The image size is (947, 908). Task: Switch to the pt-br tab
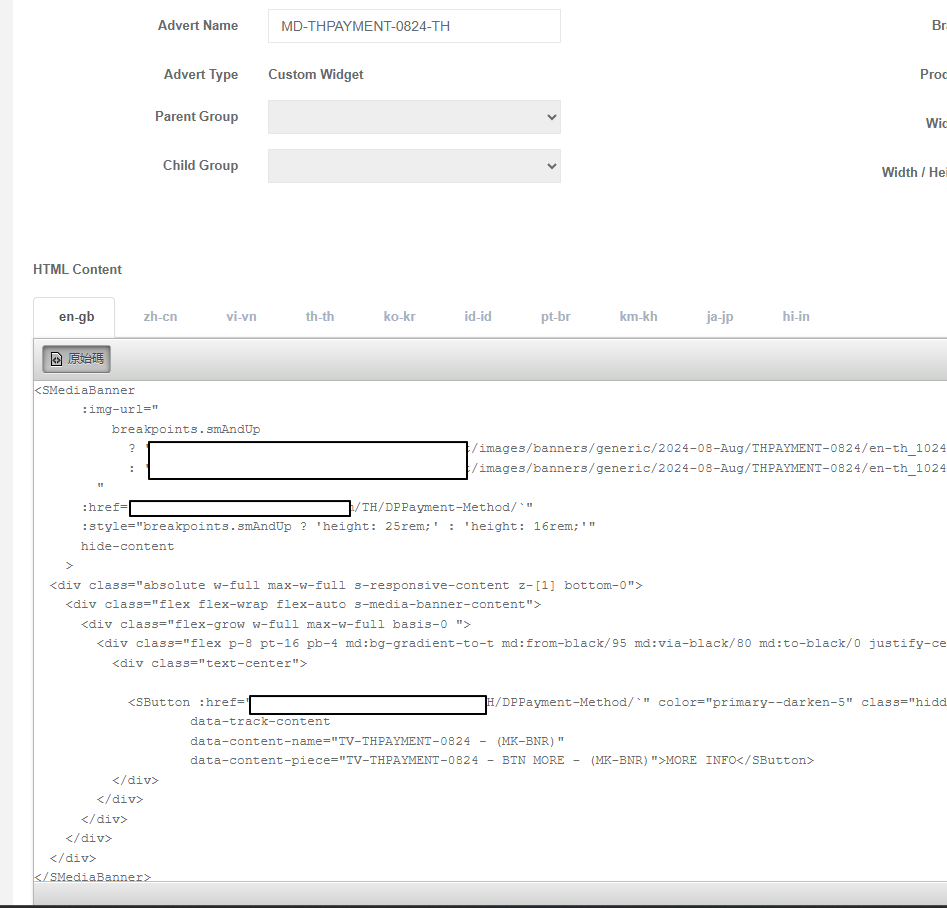coord(556,317)
